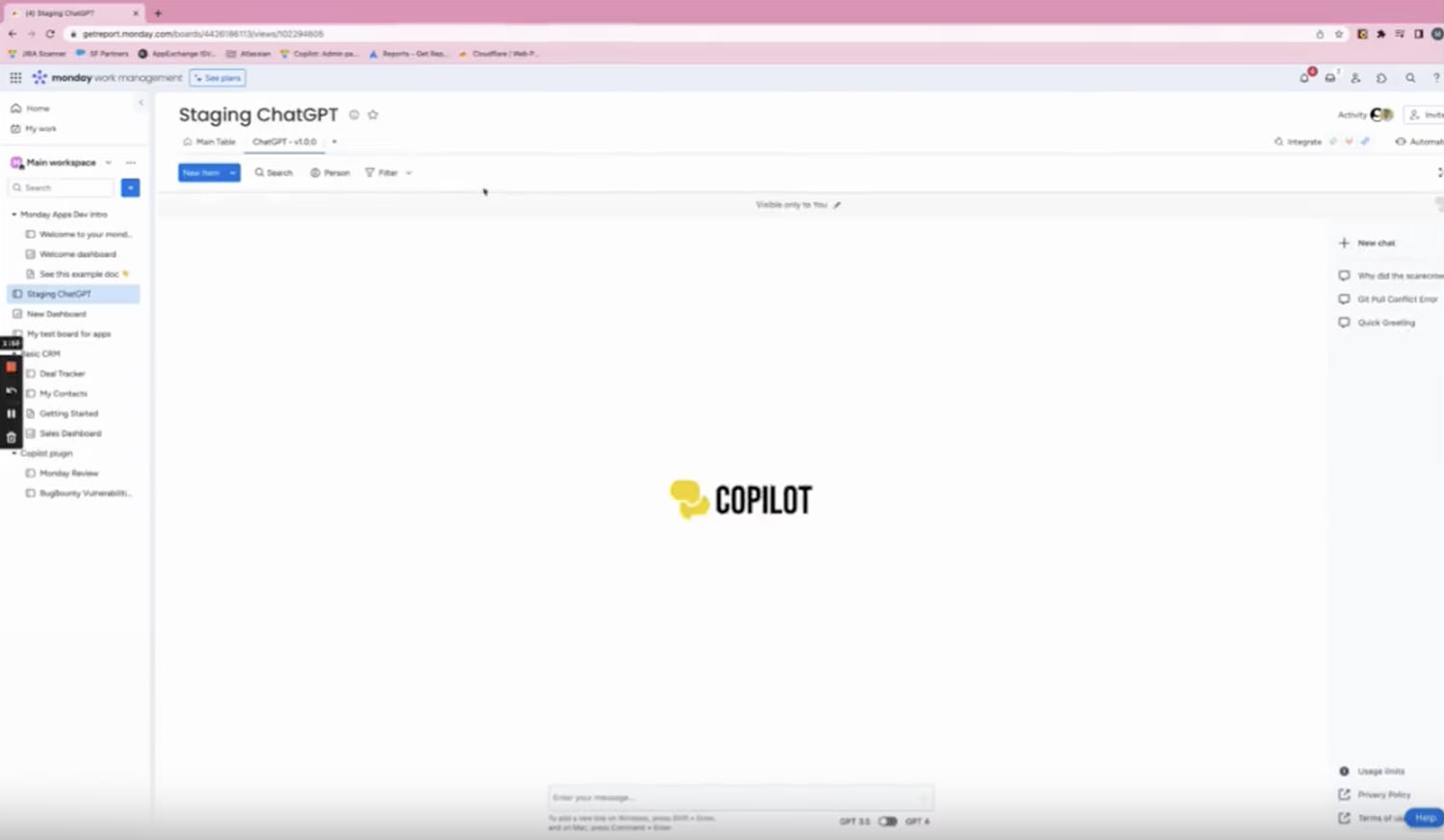
Task: Click the See plans button
Action: click(x=218, y=78)
